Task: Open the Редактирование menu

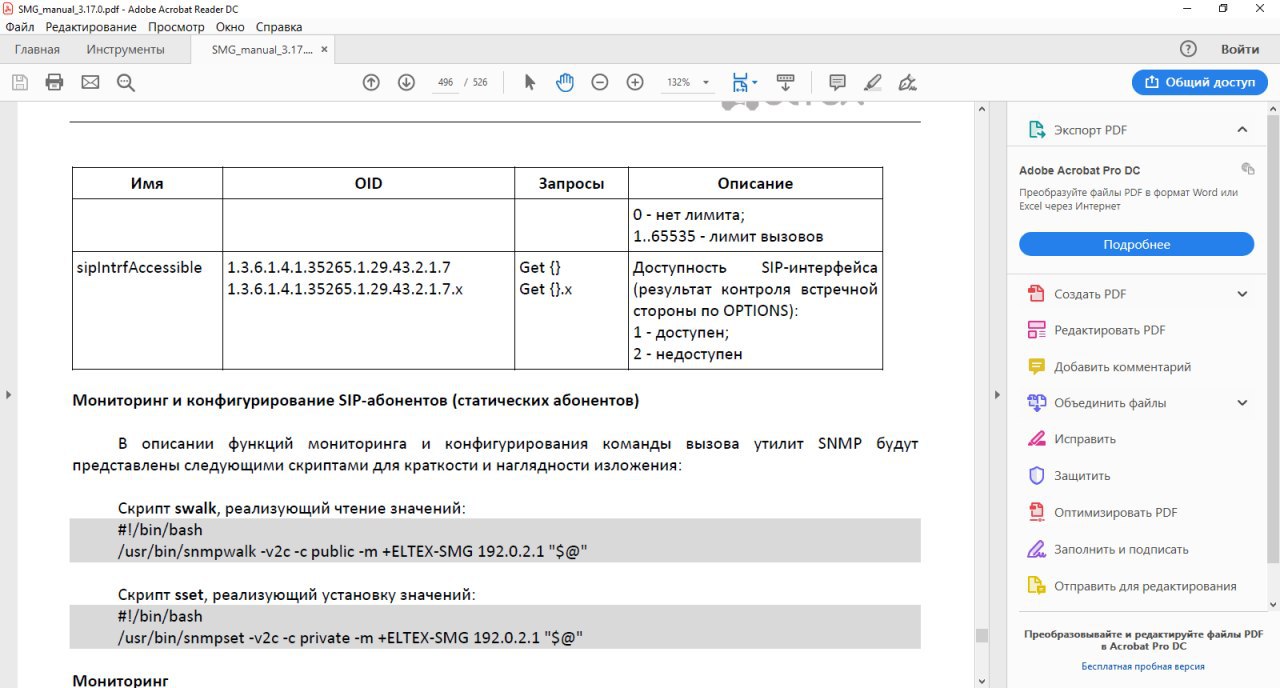Action: click(91, 27)
